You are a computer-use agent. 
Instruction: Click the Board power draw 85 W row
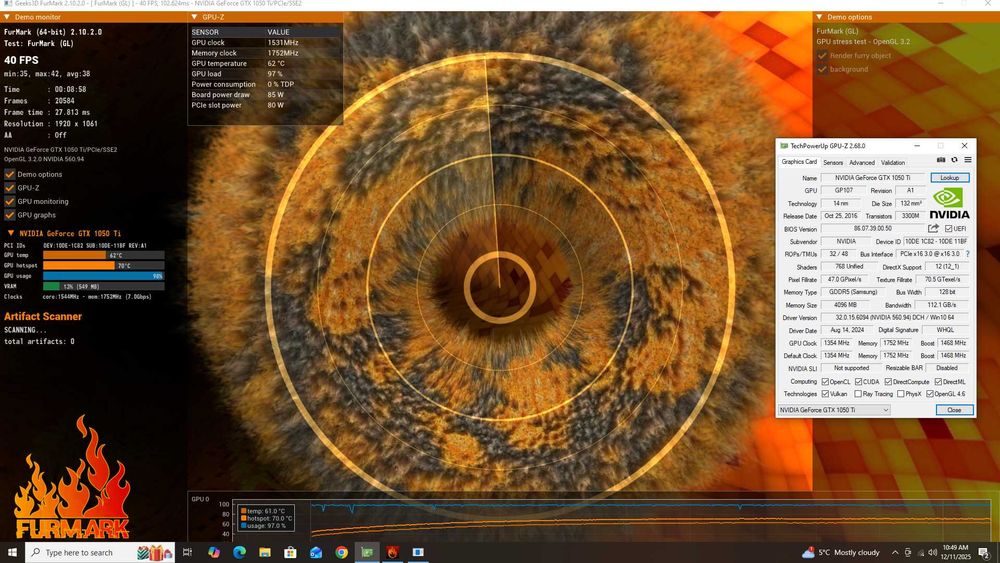[x=265, y=94]
